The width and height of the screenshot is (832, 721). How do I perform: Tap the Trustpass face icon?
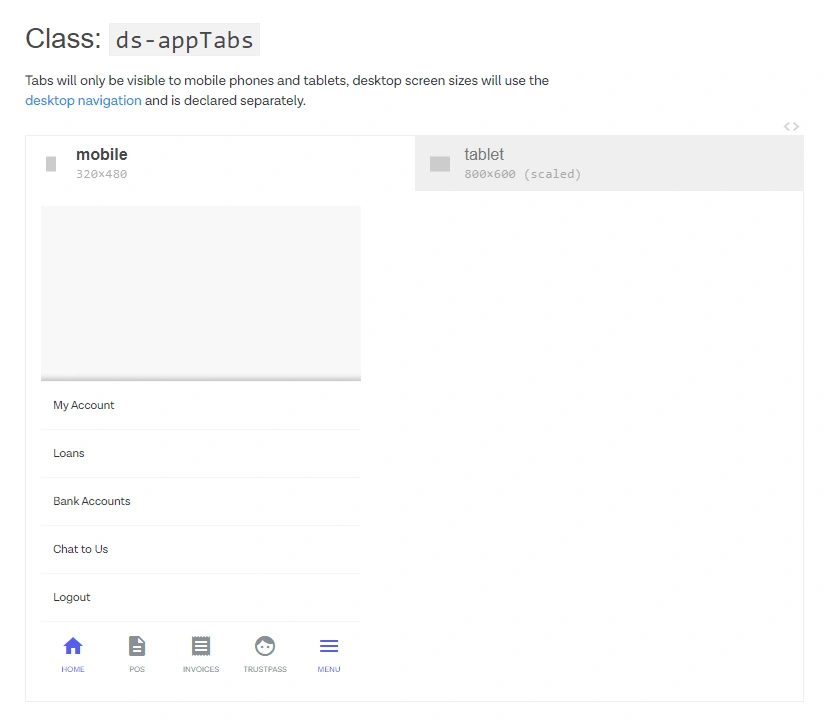point(265,646)
